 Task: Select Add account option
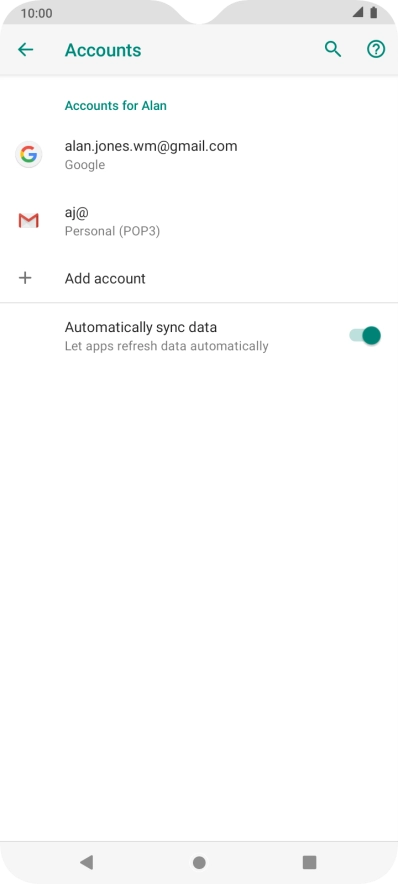point(199,278)
